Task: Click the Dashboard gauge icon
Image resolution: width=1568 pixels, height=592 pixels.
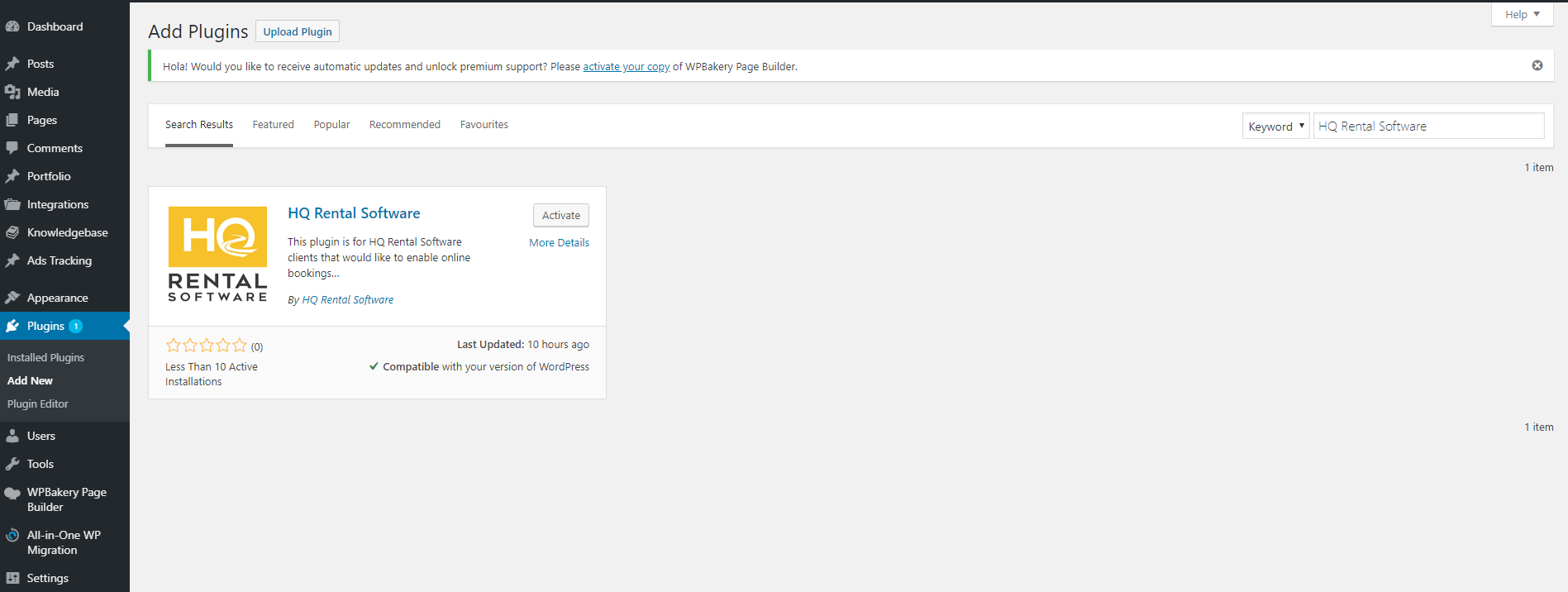Action: [12, 26]
